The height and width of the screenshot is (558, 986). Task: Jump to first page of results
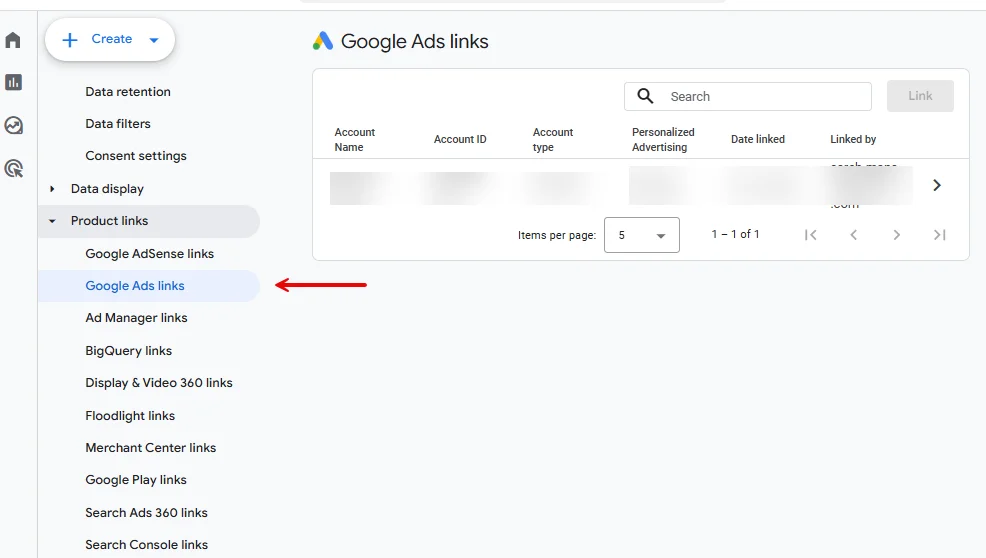tap(811, 235)
